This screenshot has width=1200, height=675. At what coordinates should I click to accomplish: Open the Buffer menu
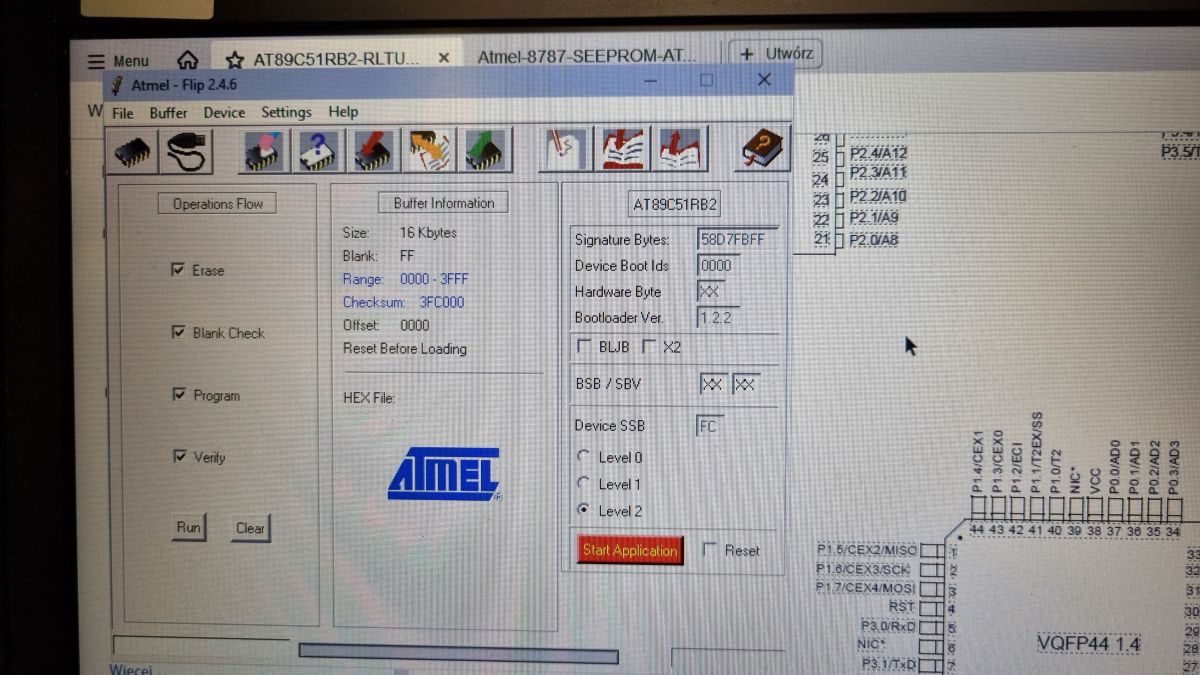[168, 112]
